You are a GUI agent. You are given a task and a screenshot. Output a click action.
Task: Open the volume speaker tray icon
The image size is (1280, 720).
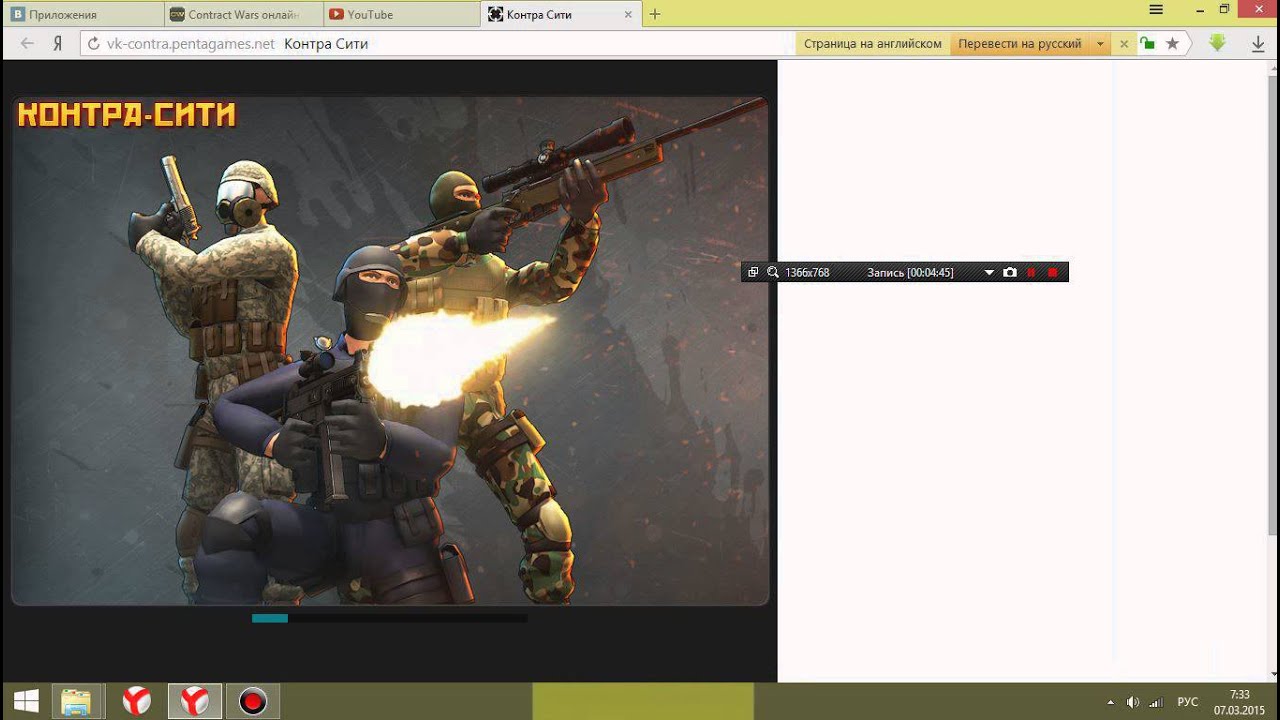1133,702
